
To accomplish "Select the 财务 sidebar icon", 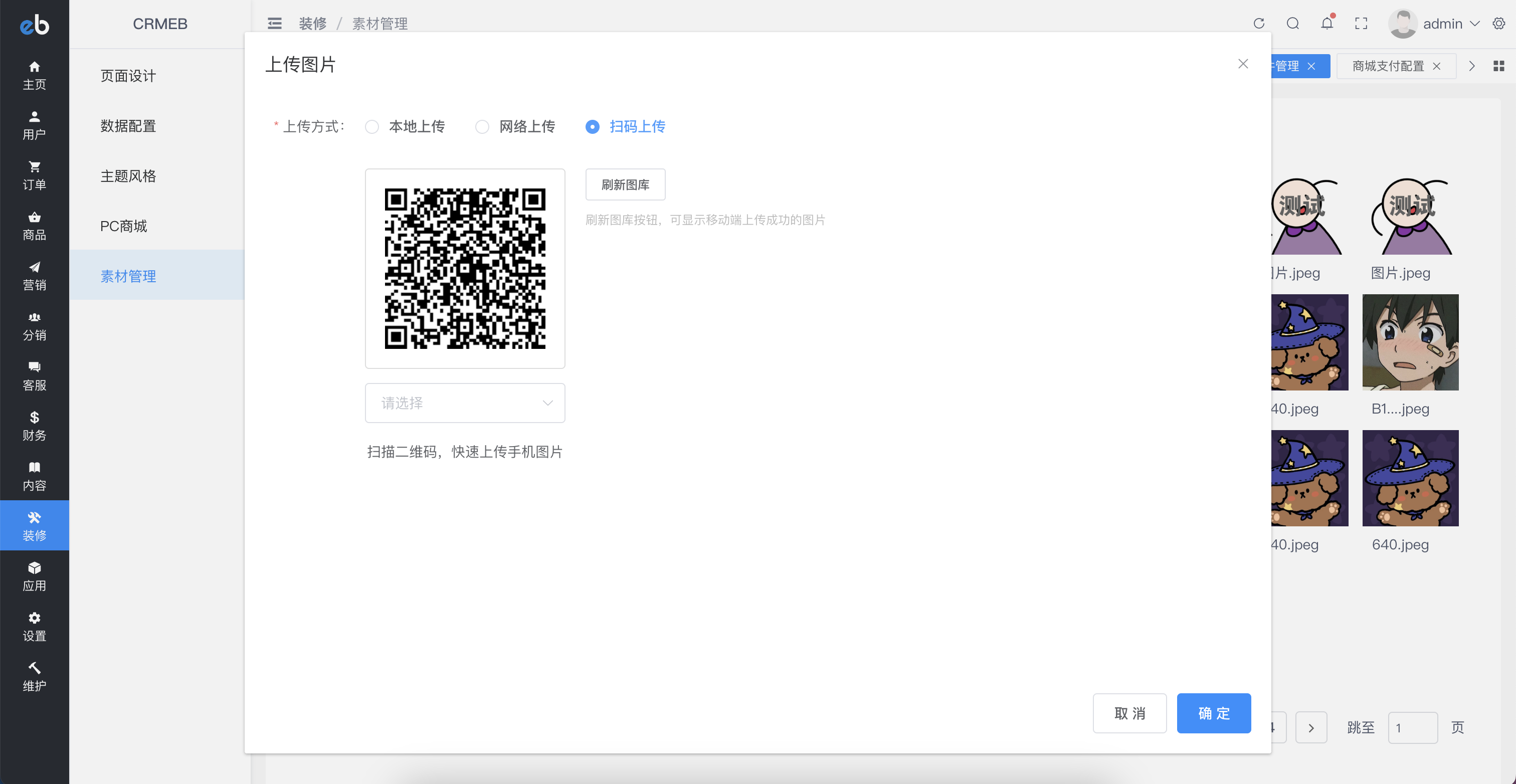I will click(x=34, y=426).
